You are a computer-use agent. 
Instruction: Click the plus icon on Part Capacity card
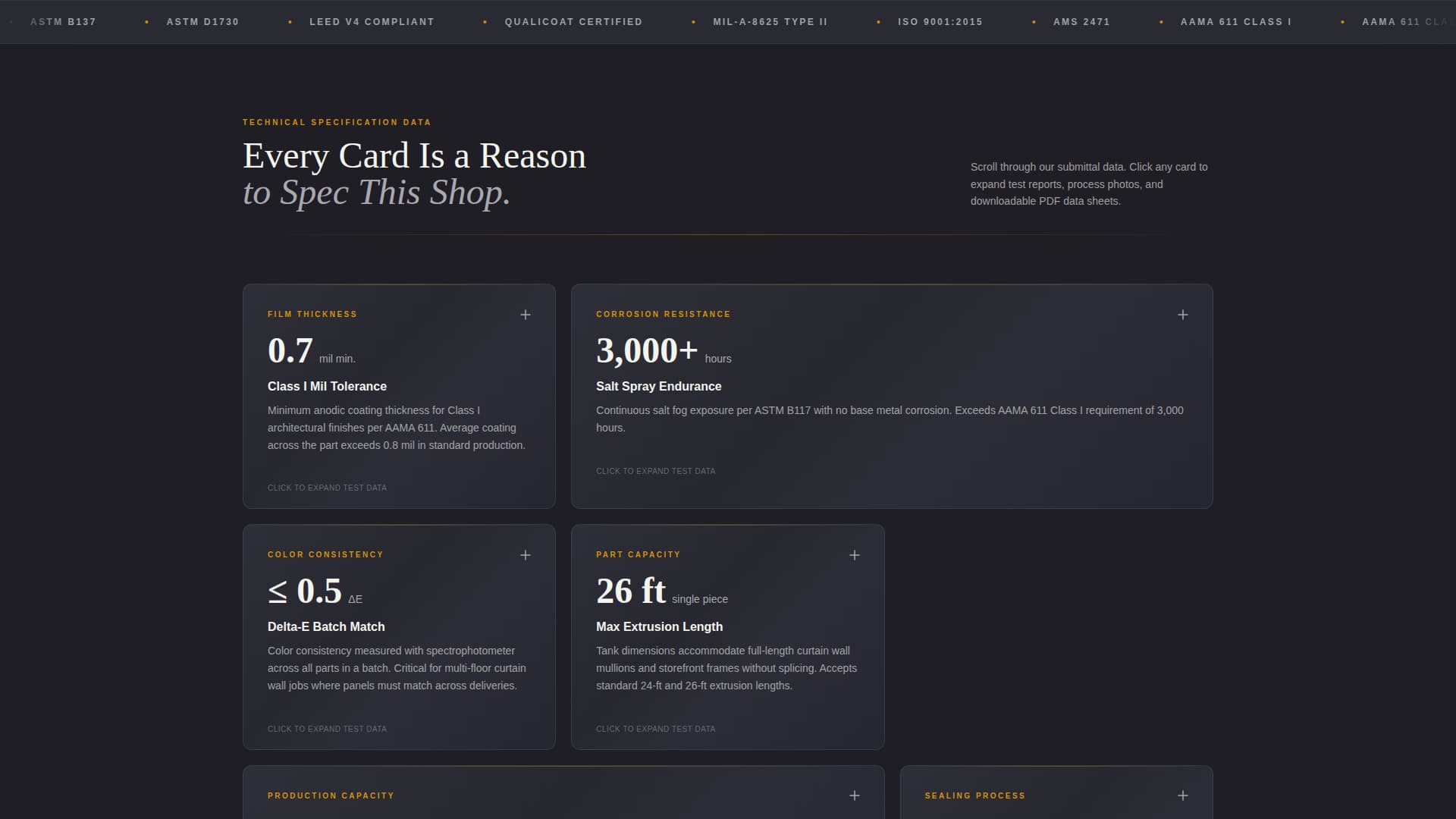pos(854,554)
